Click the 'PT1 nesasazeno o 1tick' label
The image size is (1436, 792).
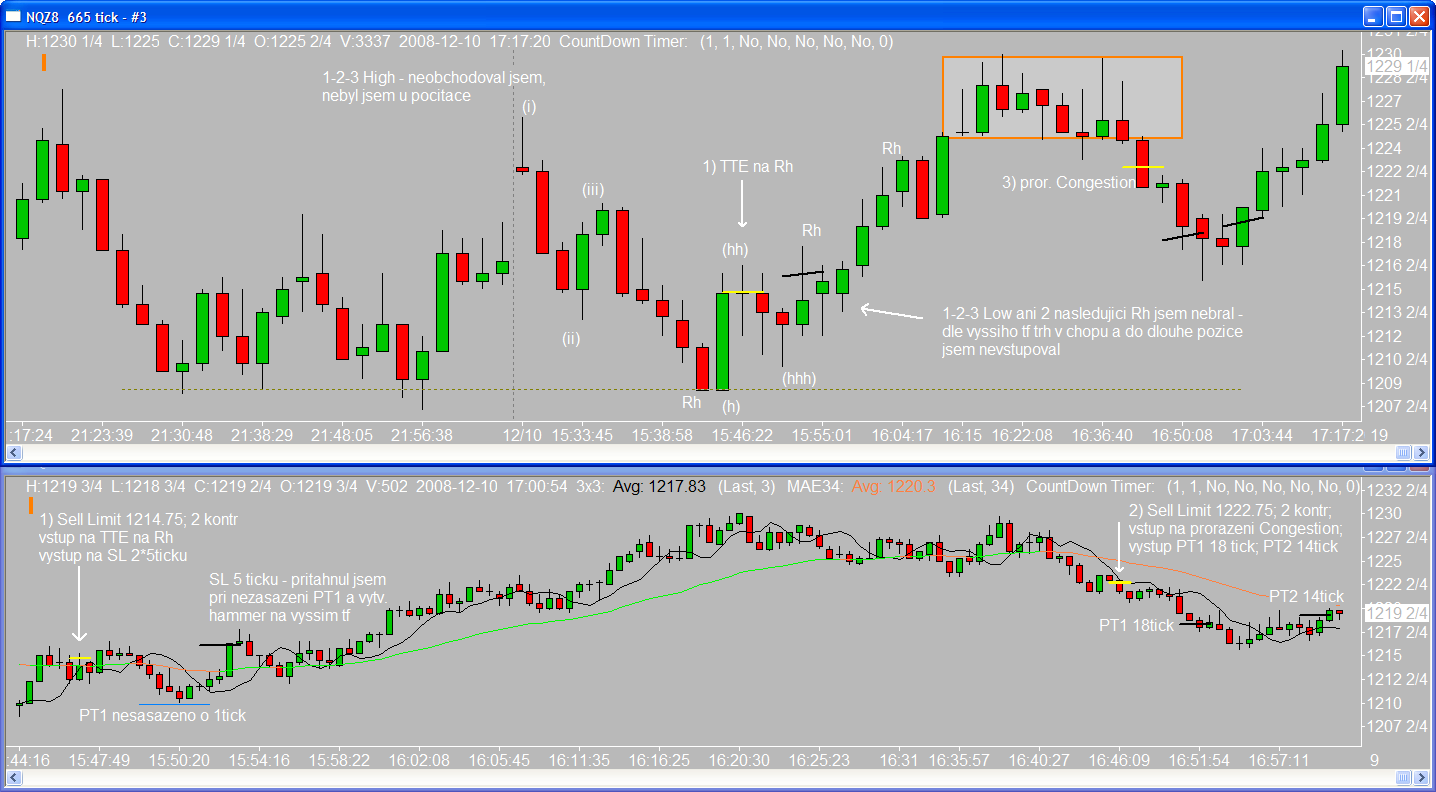point(162,715)
